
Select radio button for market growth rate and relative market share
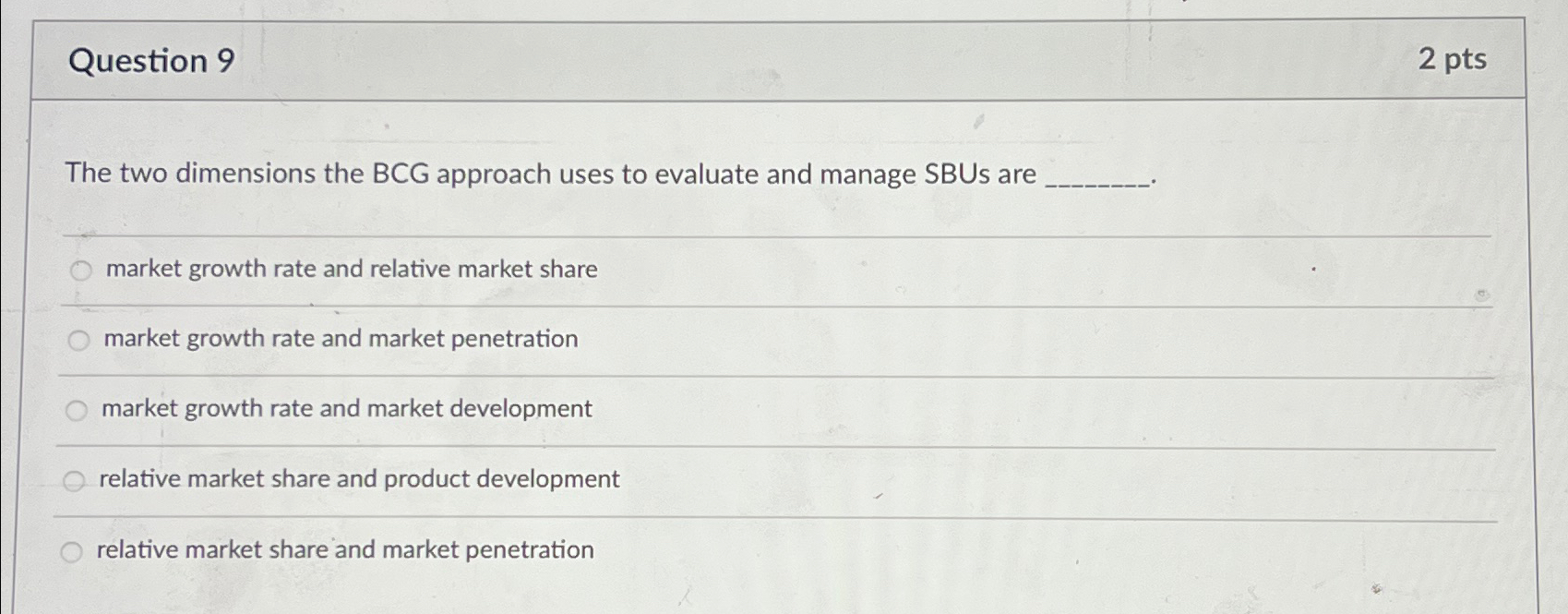pos(81,271)
